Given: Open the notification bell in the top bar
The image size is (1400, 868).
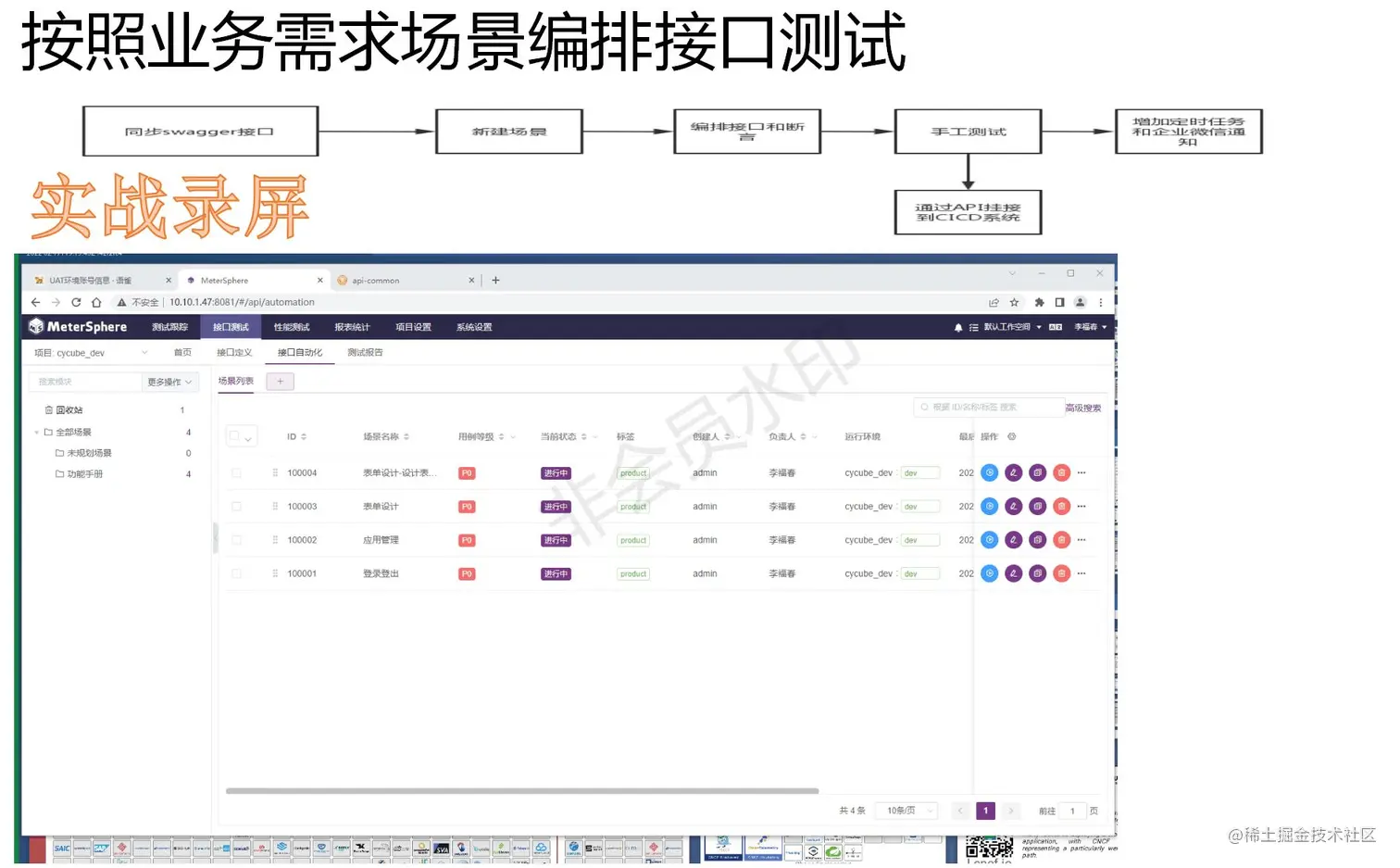Looking at the screenshot, I should coord(957,326).
